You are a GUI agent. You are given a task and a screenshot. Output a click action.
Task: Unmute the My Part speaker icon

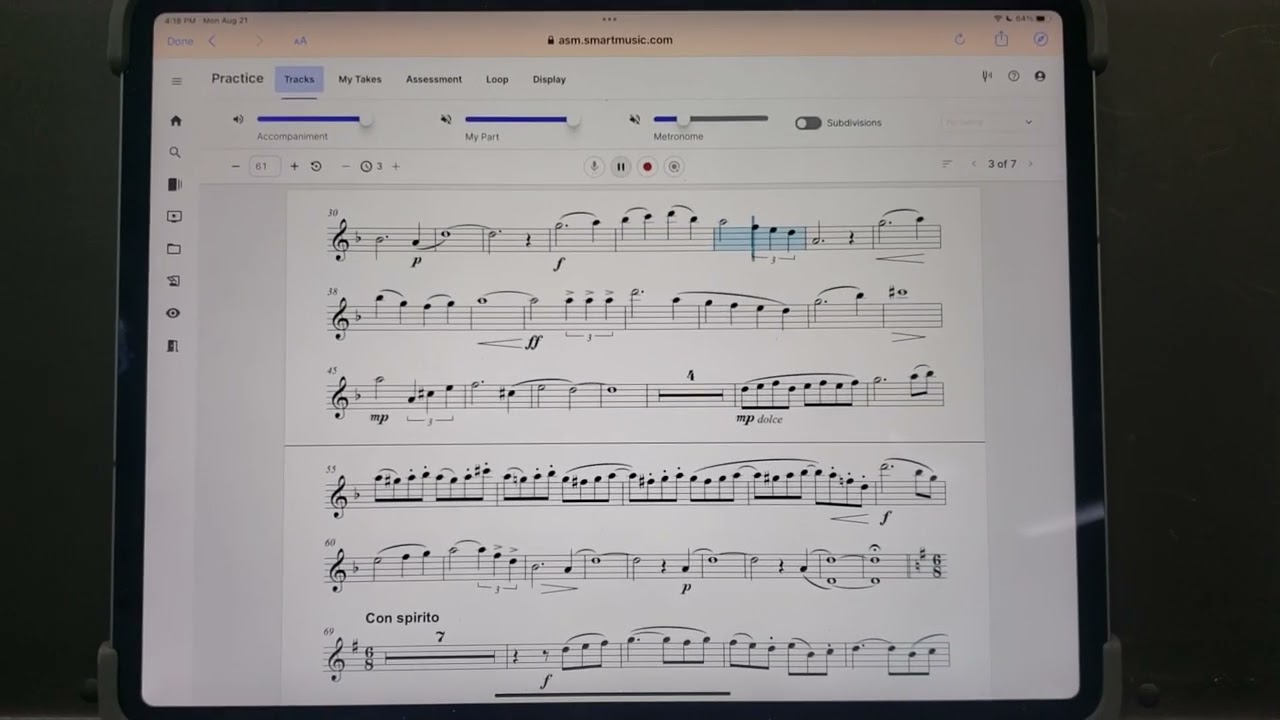446,119
